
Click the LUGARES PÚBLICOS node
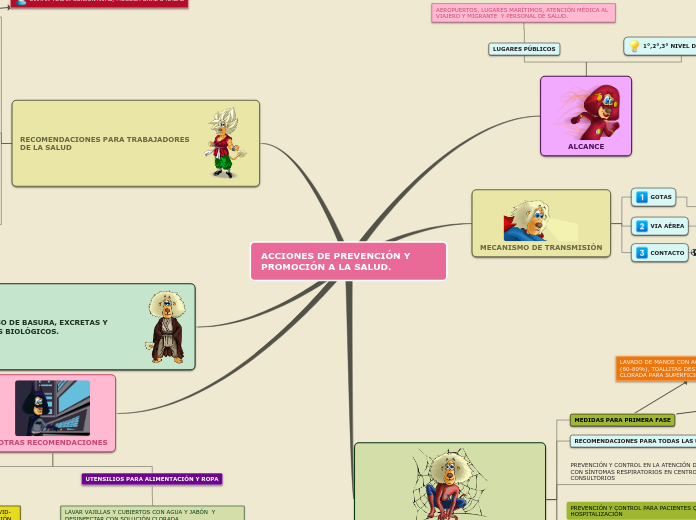pyautogui.click(x=524, y=49)
